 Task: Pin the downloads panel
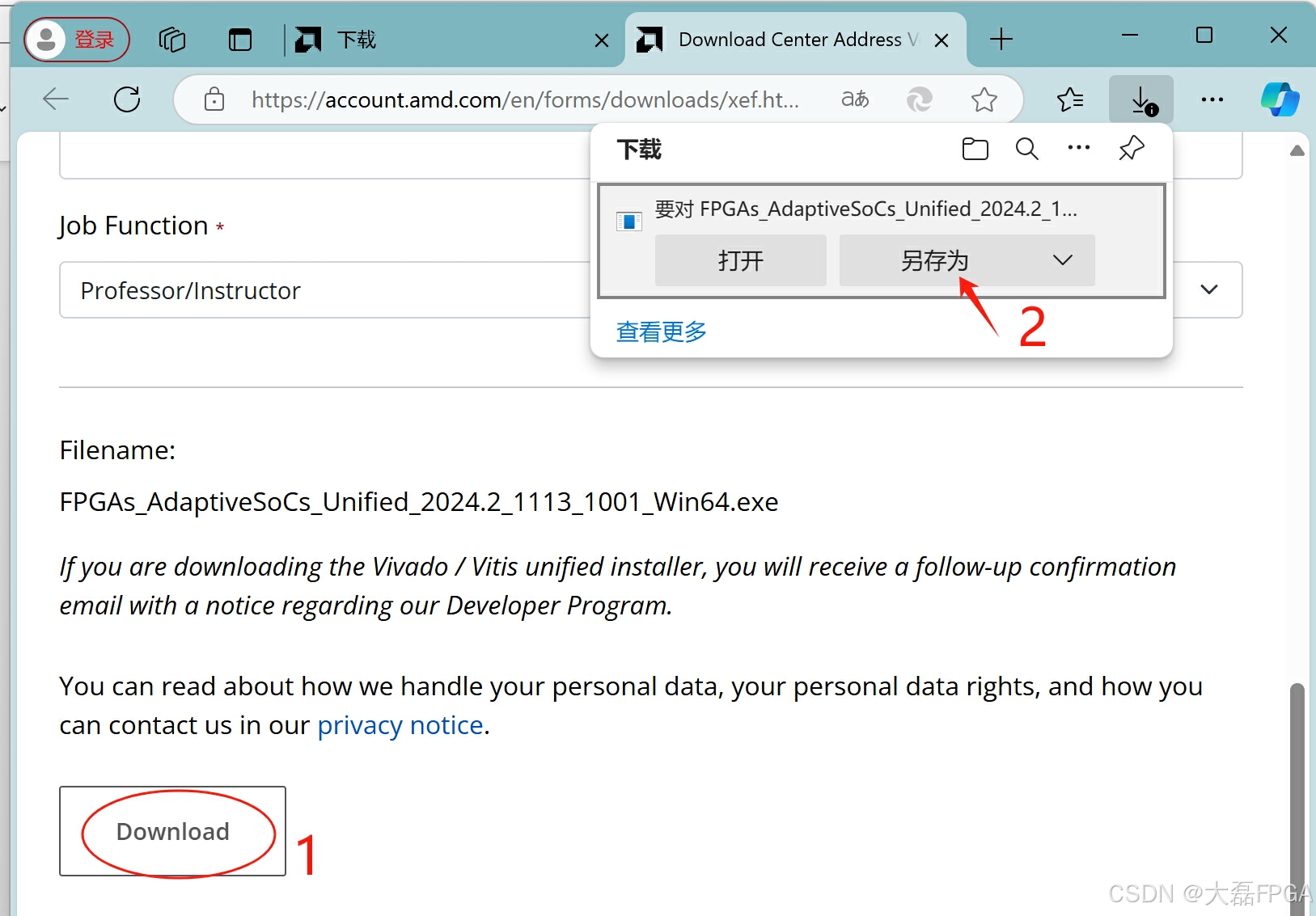1132,149
